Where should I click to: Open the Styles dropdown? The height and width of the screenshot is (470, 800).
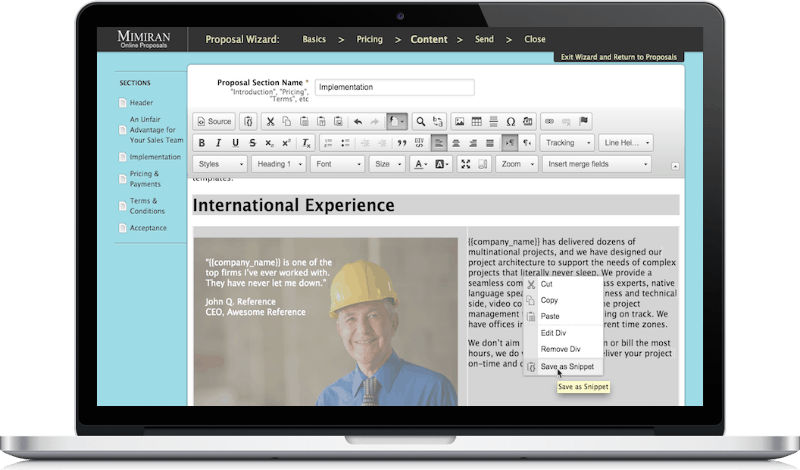pos(220,164)
